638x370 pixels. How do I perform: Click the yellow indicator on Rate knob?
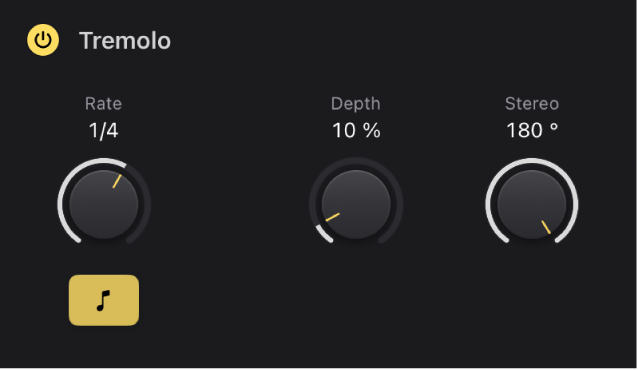(x=117, y=182)
